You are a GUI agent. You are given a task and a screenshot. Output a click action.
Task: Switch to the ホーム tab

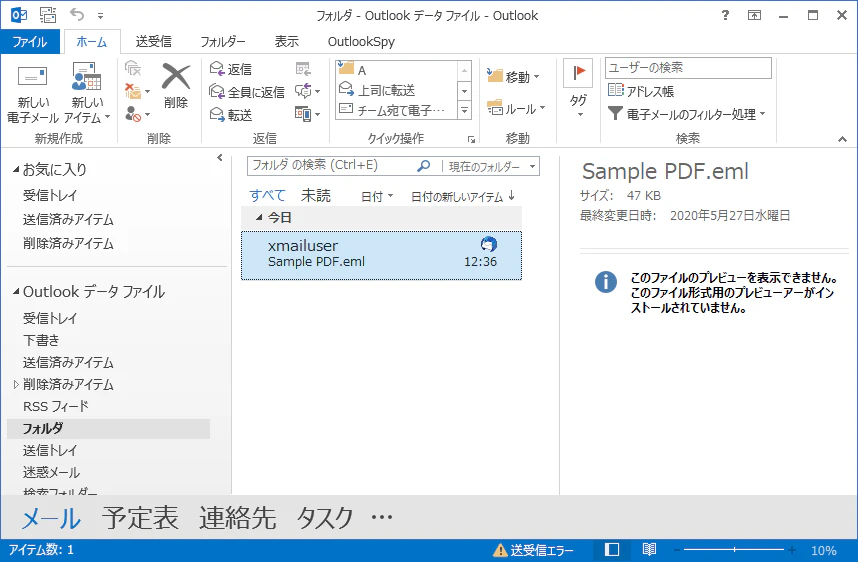point(92,42)
